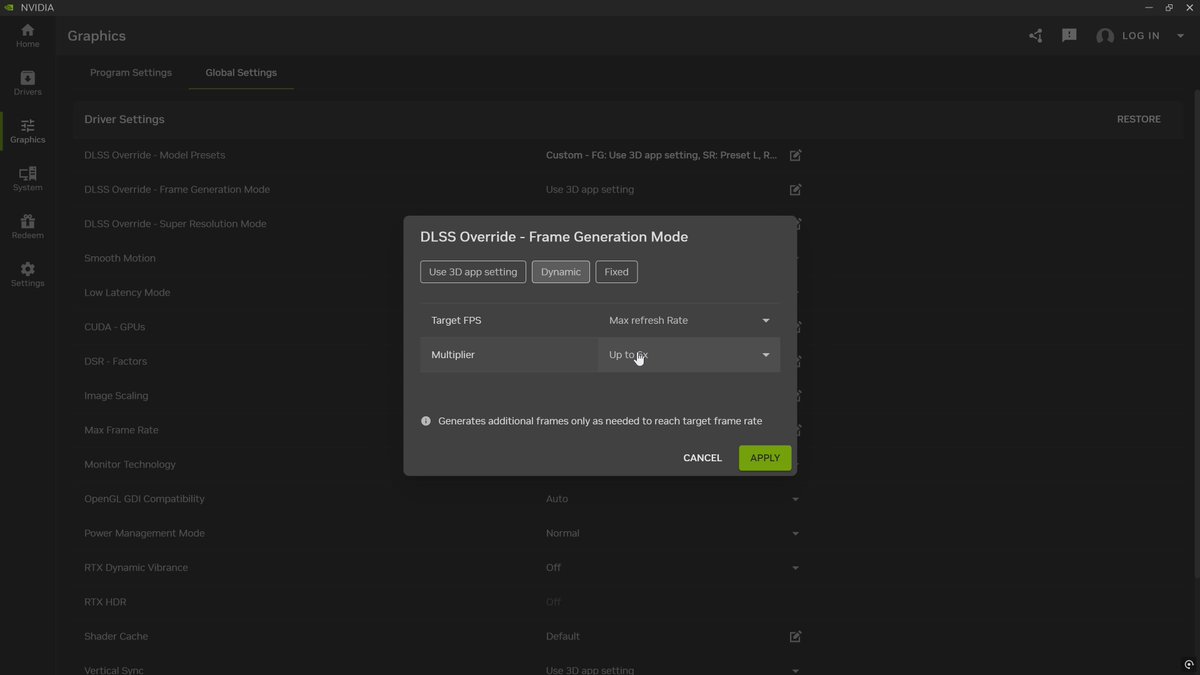
Task: Click the 'RTX Dynamic Vibrance' label
Action: (x=136, y=568)
